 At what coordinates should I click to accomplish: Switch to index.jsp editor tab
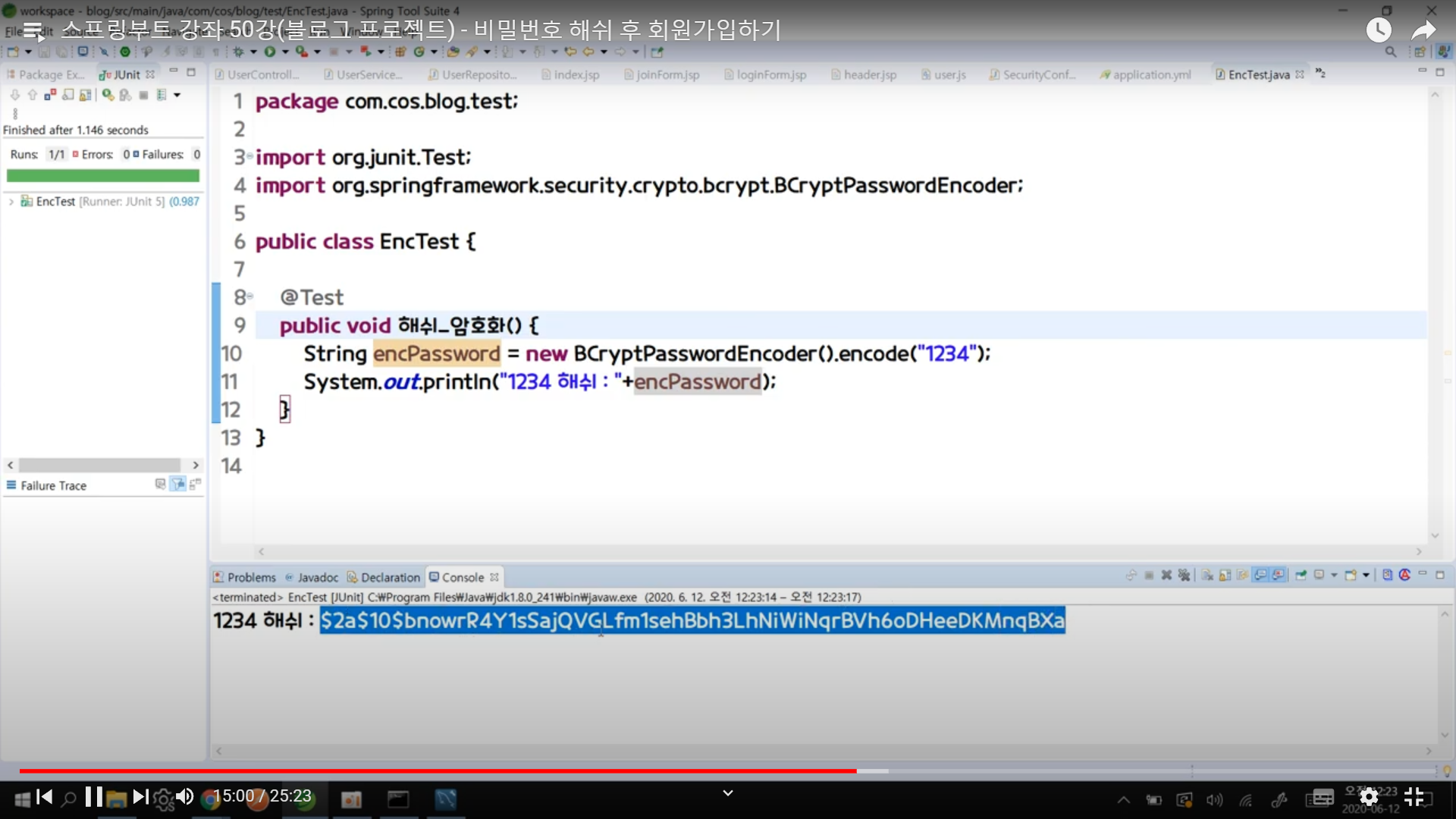(570, 74)
